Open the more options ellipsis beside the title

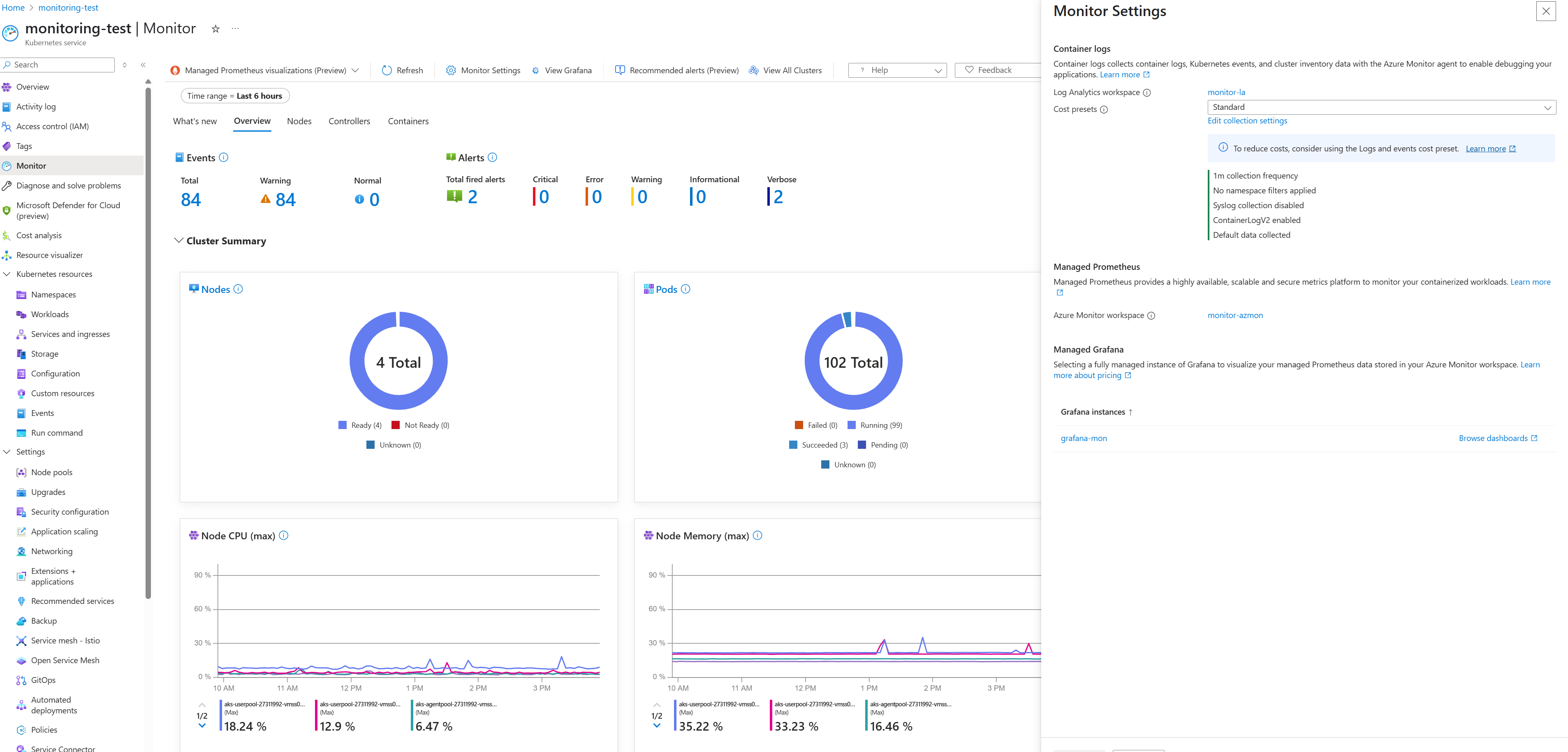[235, 29]
